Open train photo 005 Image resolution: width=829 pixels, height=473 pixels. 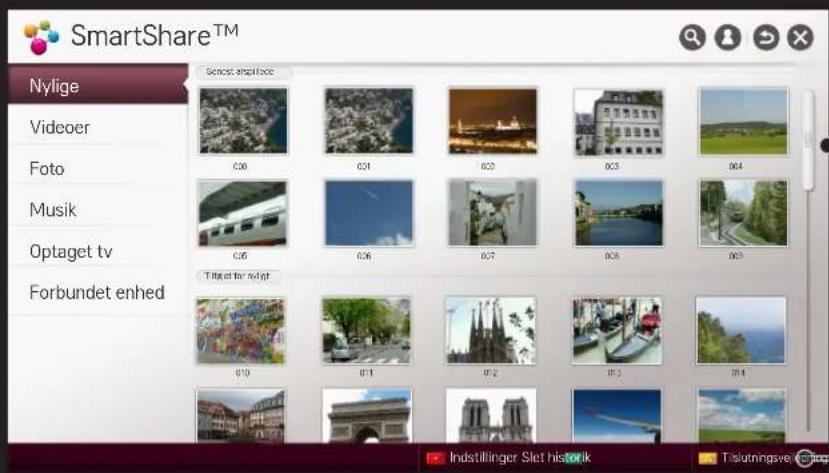(x=242, y=213)
